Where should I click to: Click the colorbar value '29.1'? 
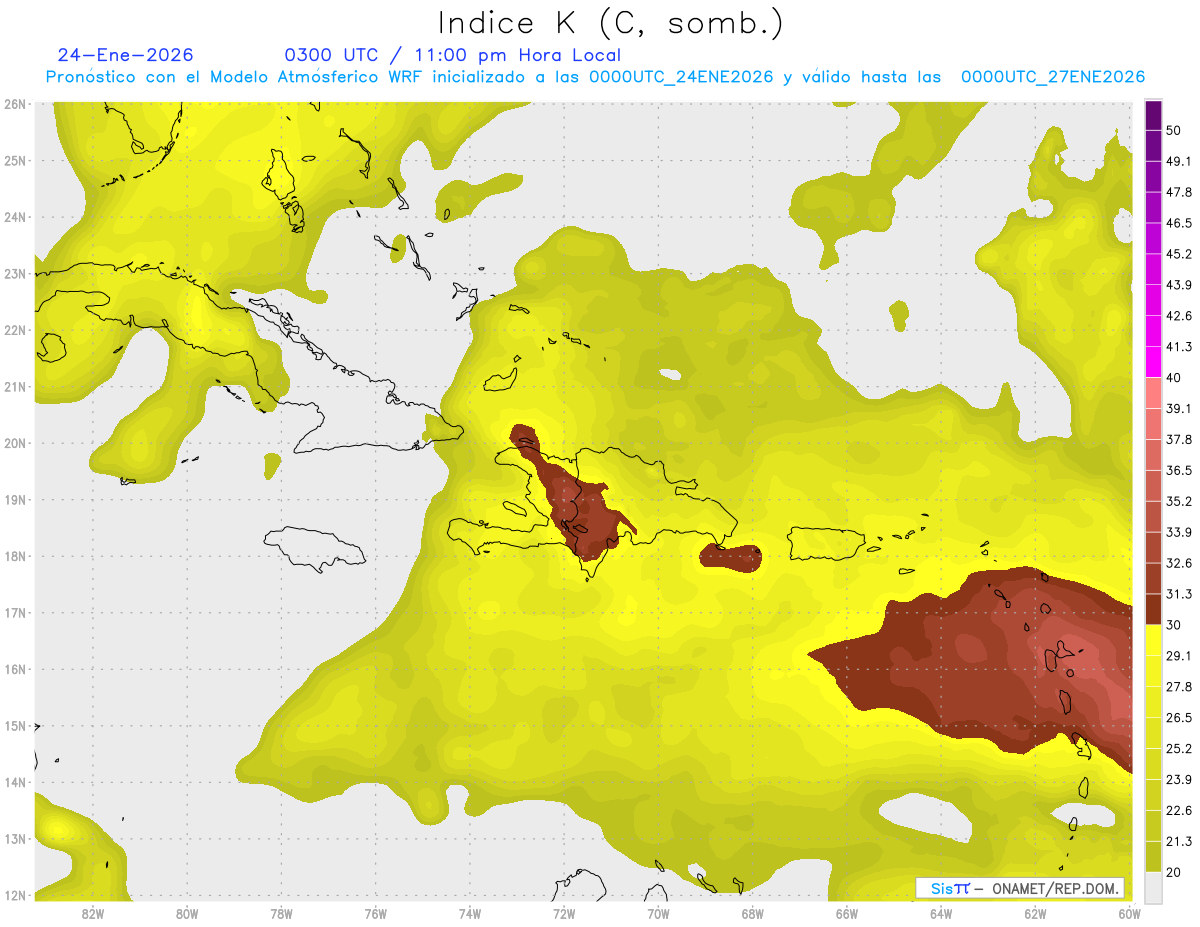[1178, 655]
